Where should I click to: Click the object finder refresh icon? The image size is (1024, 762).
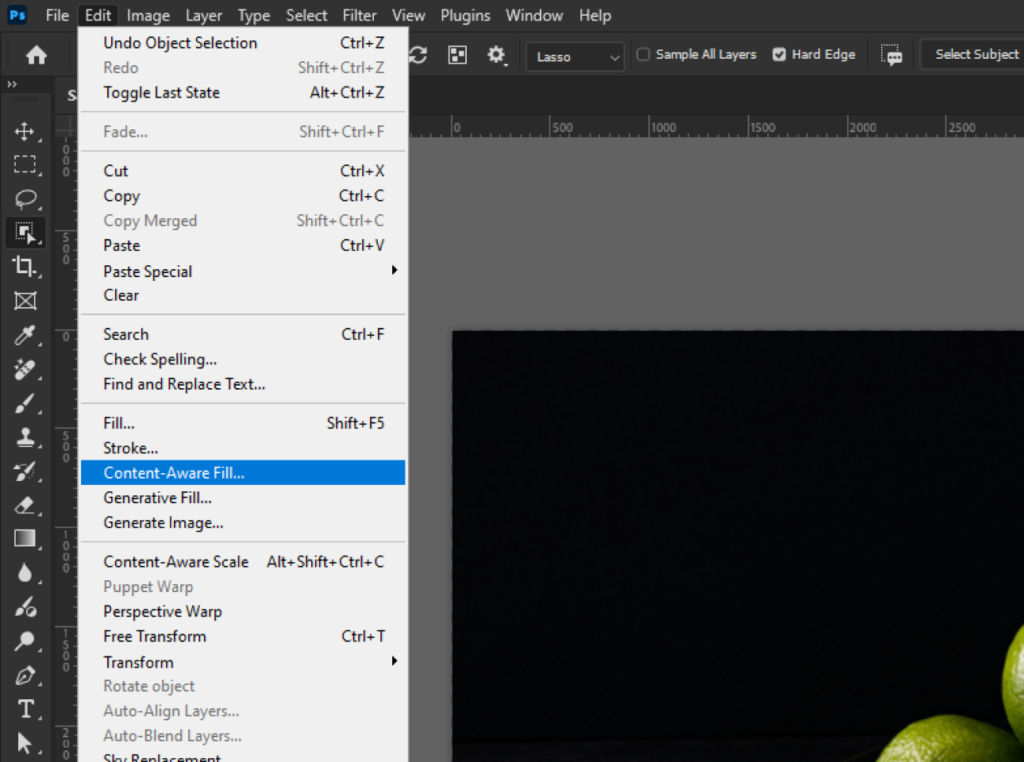419,55
